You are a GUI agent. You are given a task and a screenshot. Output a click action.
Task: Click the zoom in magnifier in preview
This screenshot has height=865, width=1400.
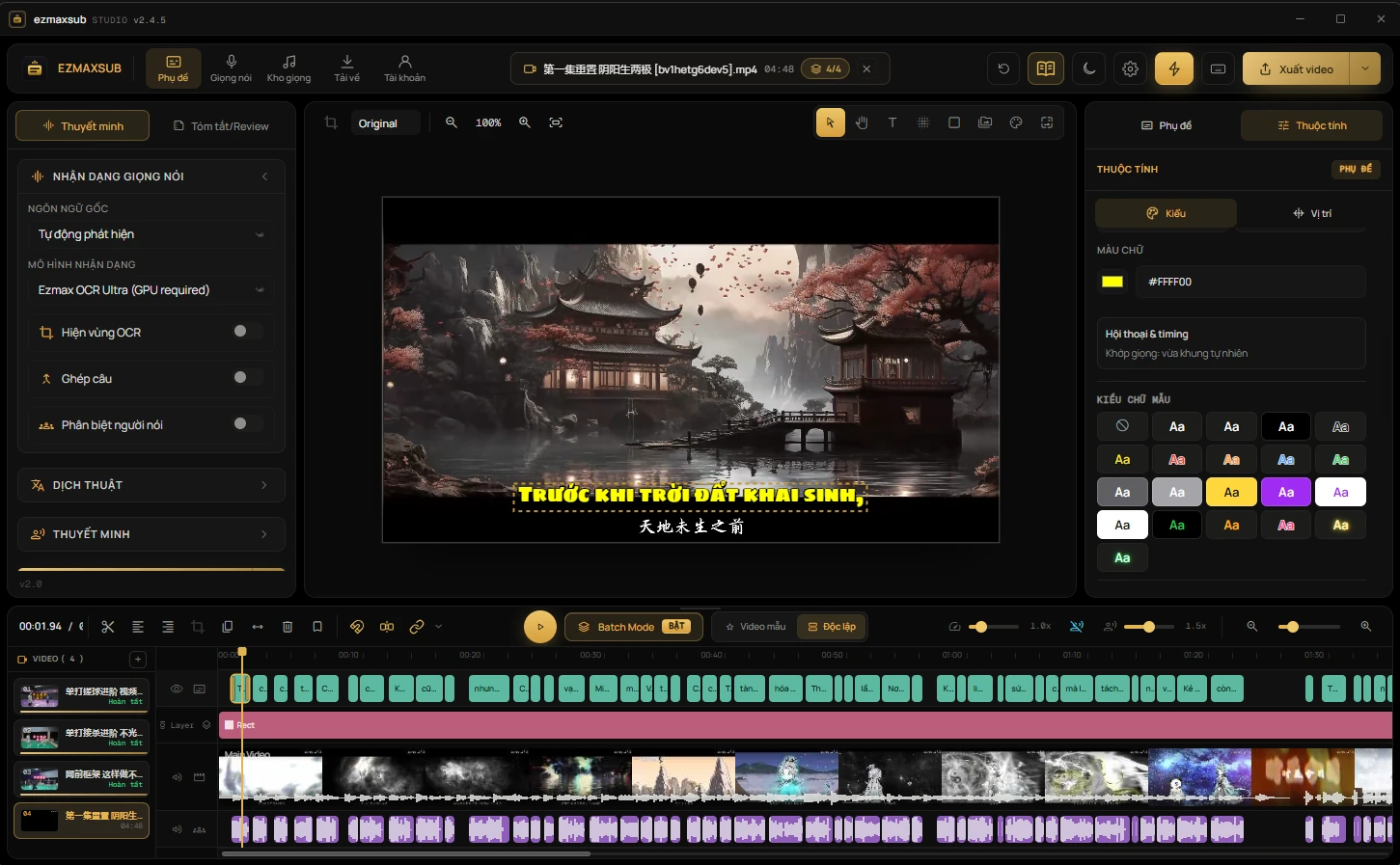[x=525, y=122]
